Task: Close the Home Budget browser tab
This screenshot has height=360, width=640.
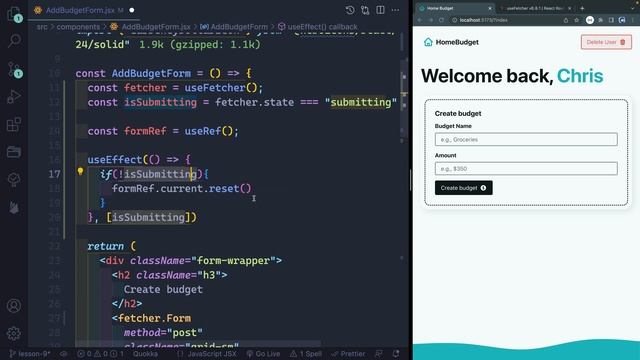Action: pos(490,8)
